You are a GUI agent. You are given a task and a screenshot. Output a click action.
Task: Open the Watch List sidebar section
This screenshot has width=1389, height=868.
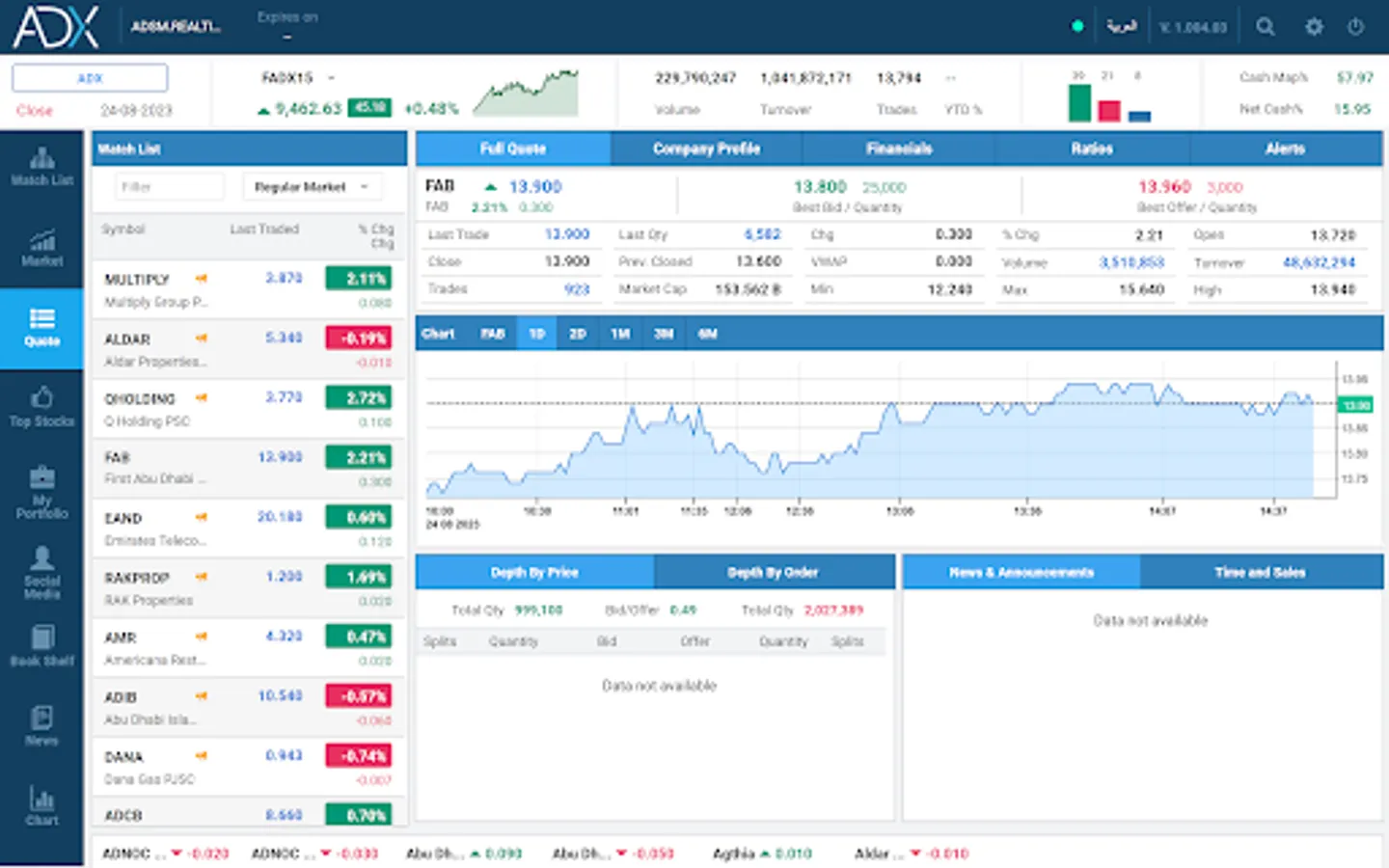tap(41, 166)
